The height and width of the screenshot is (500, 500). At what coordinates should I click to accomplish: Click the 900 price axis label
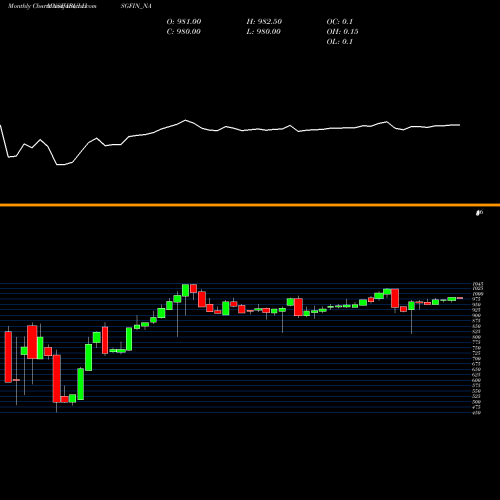[477, 315]
